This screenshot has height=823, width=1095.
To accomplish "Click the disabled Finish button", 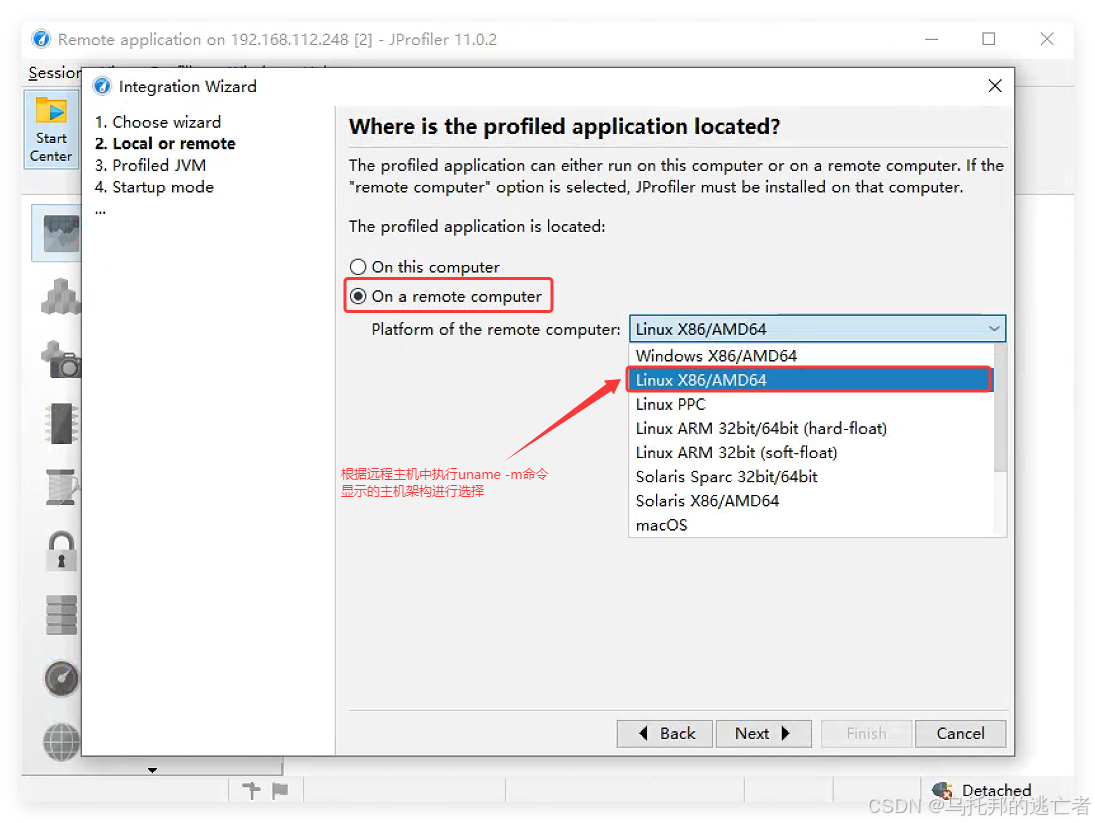I will tap(866, 734).
